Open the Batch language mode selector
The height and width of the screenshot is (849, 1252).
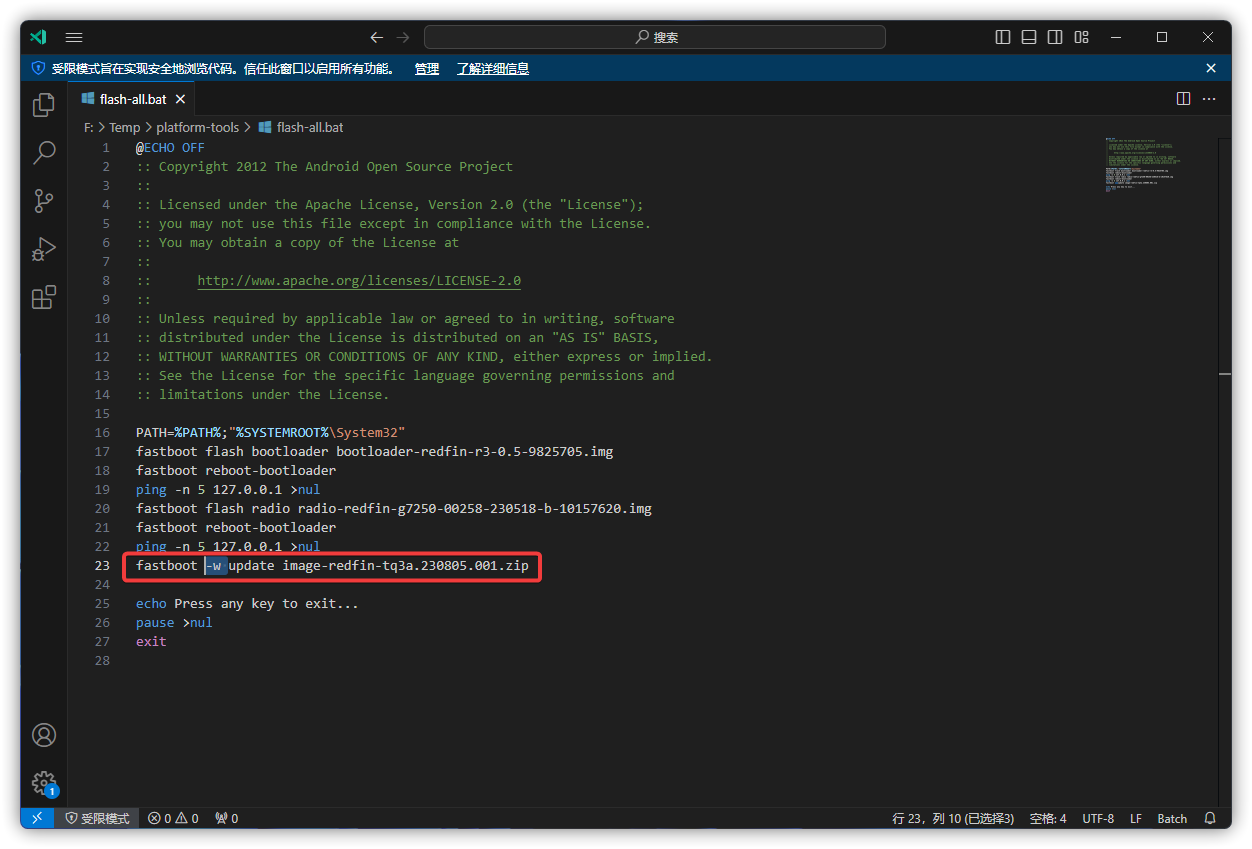tap(1172, 818)
